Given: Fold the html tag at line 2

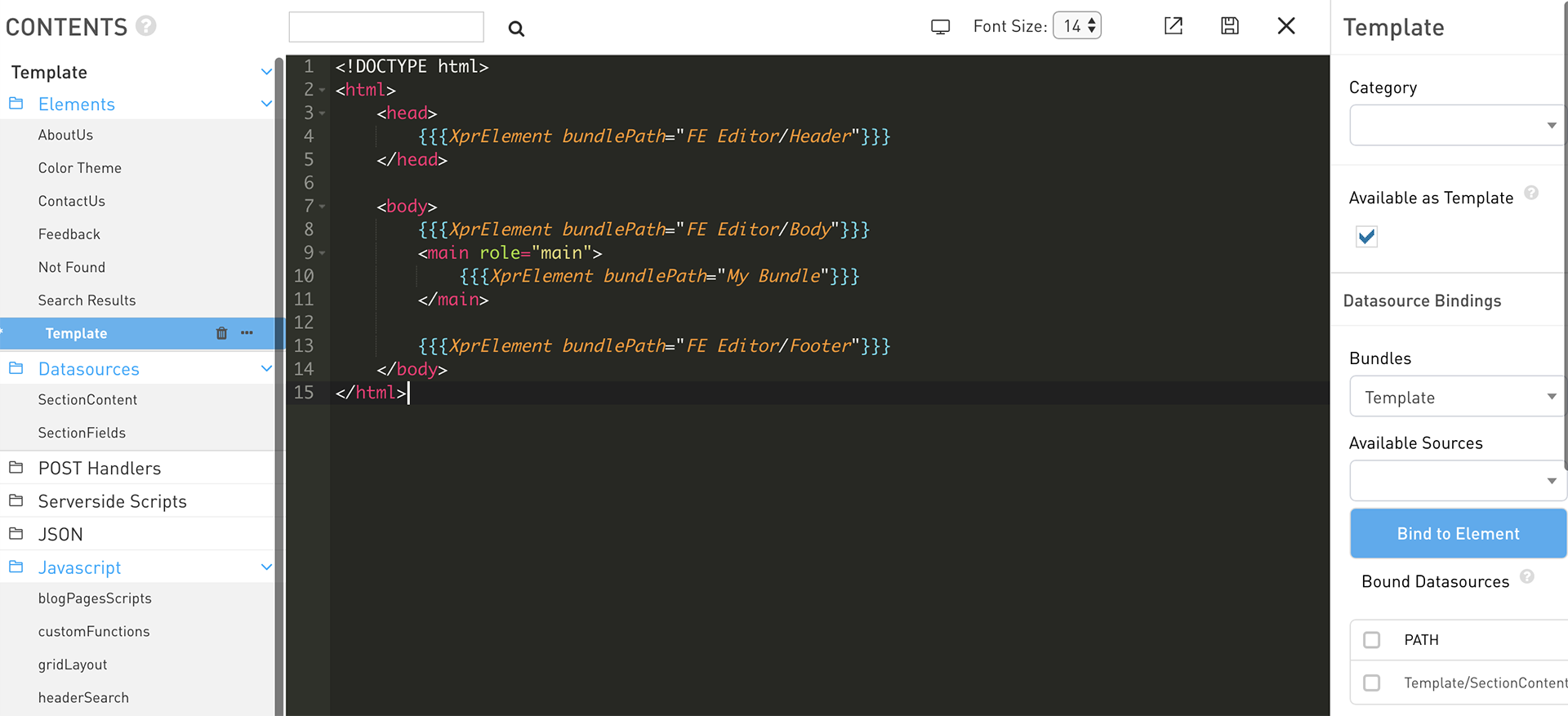Looking at the screenshot, I should (322, 90).
